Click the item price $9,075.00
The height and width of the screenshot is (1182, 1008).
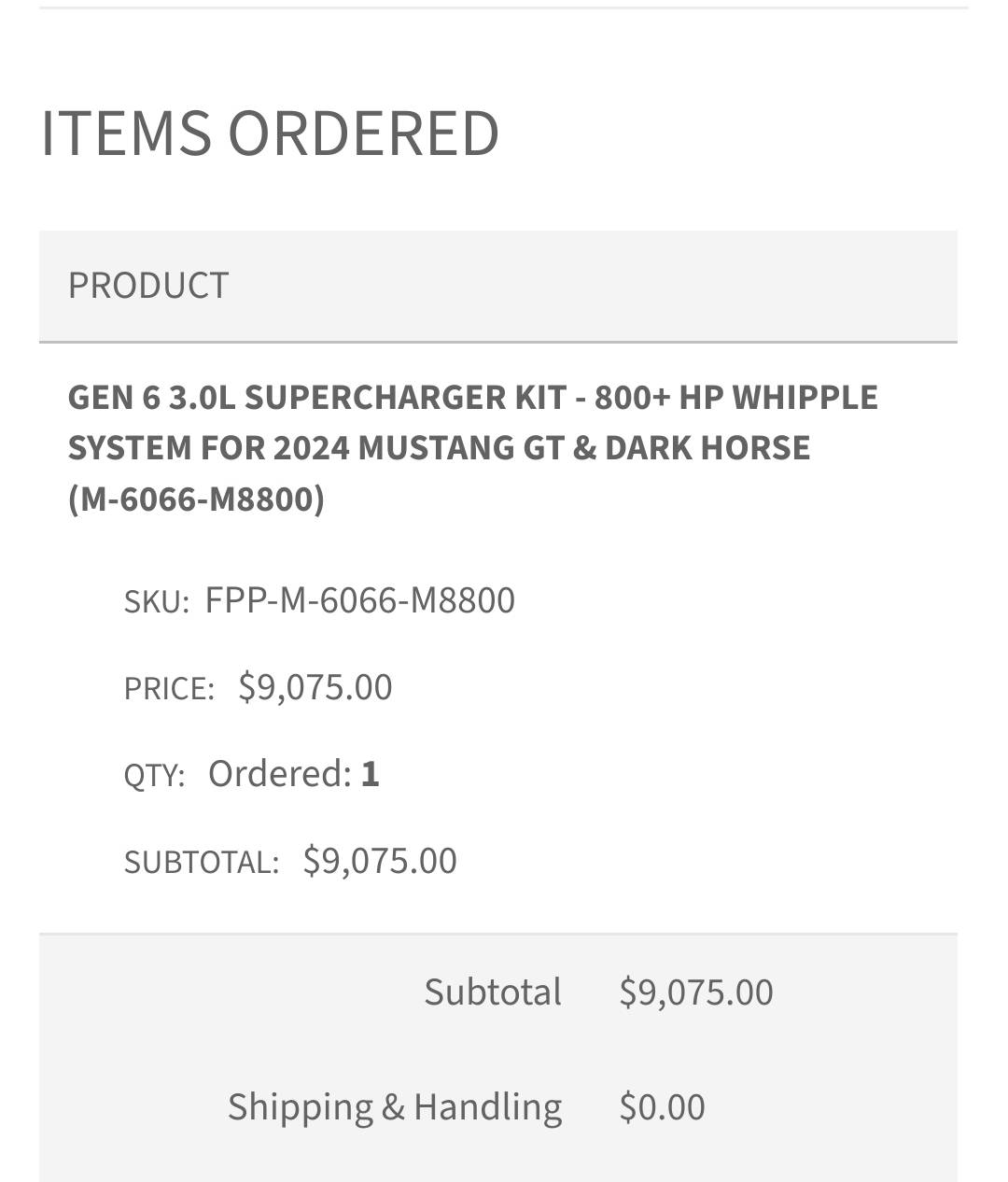315,687
